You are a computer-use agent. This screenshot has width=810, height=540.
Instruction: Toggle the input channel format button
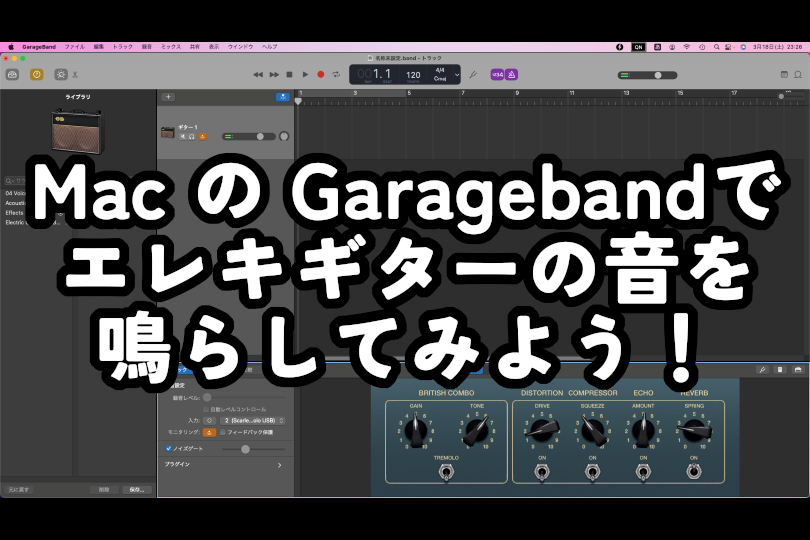point(209,421)
